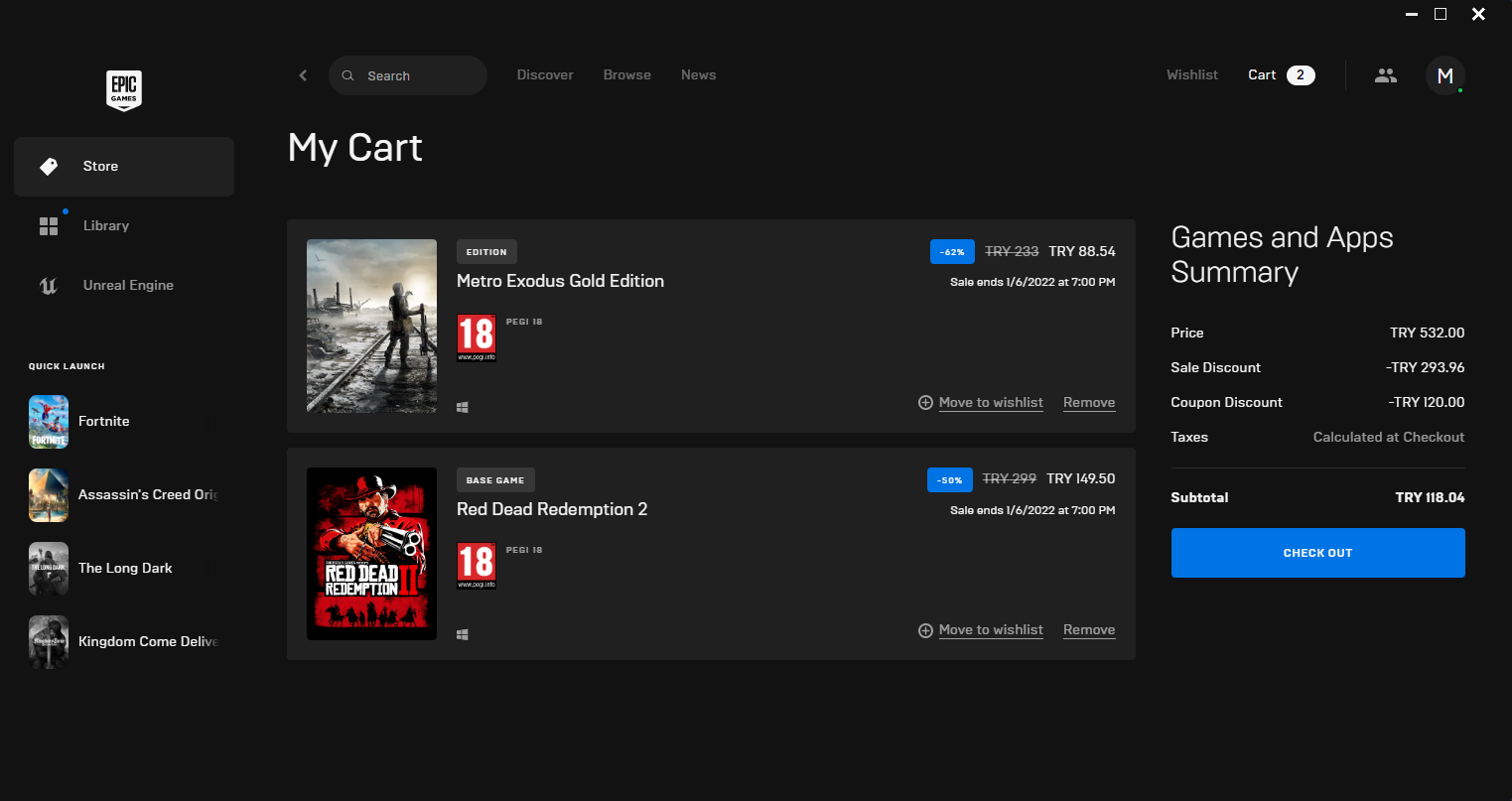The image size is (1512, 801).
Task: Click the PEGI 18 badge for Red Dead Redemption 2
Action: (x=477, y=567)
